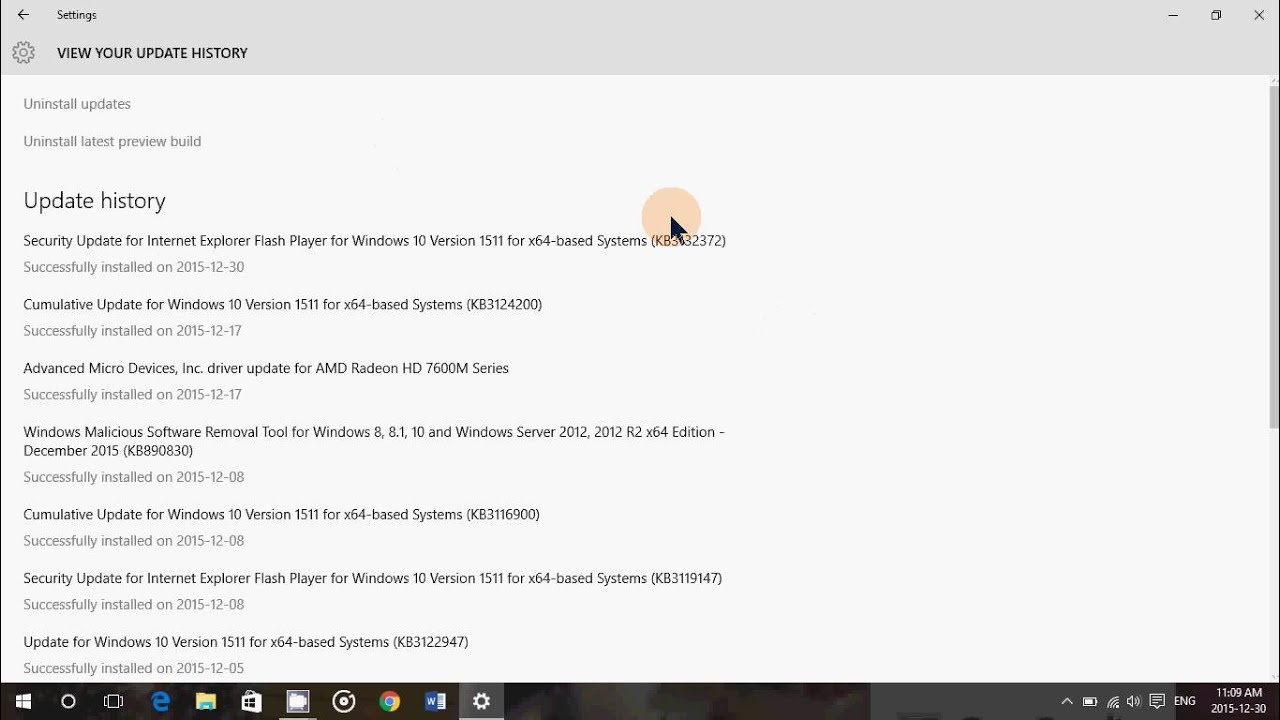The height and width of the screenshot is (720, 1280).
Task: Select the Cumulative Update KB3116900 entry
Action: 281,515
